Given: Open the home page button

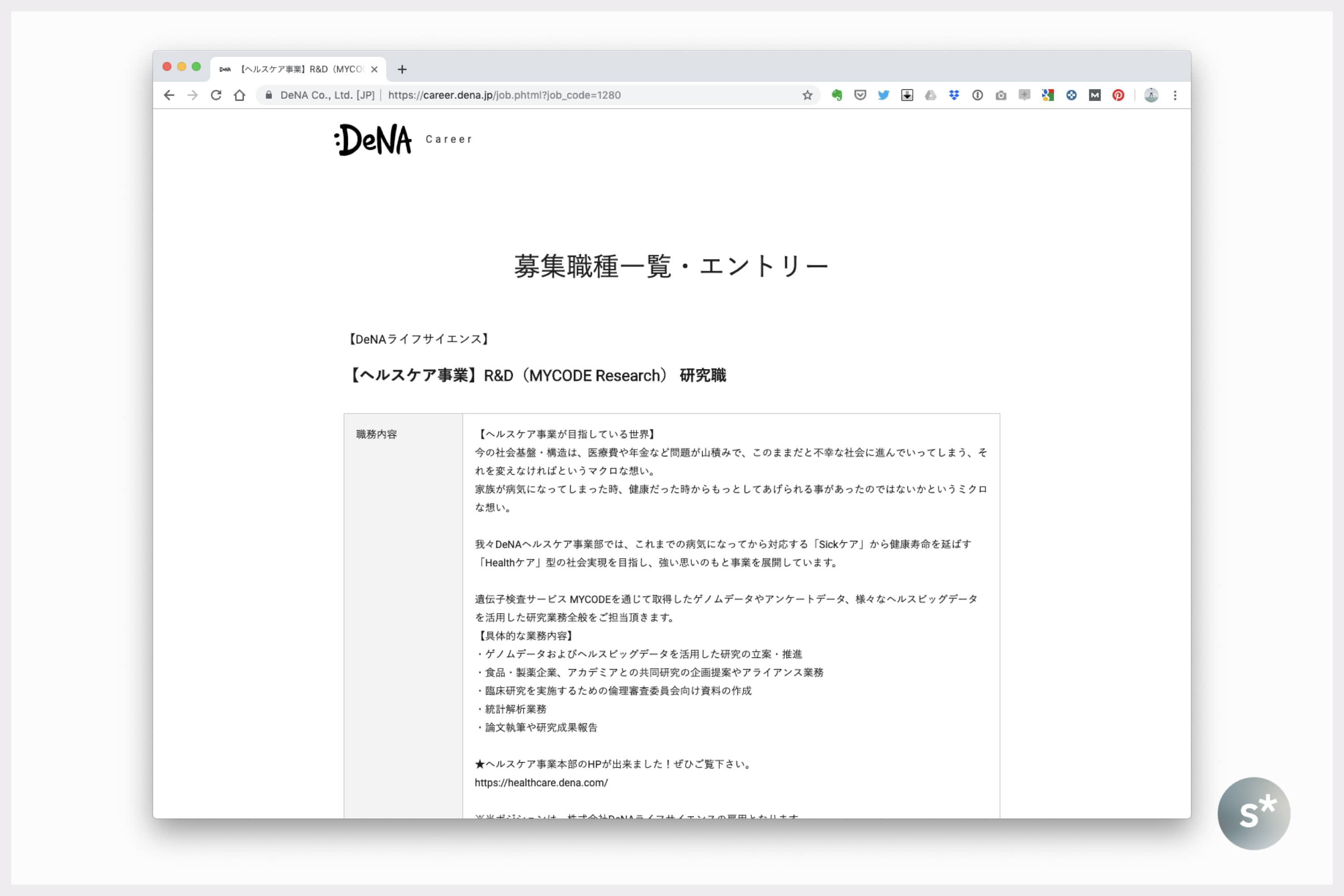Looking at the screenshot, I should pyautogui.click(x=239, y=95).
